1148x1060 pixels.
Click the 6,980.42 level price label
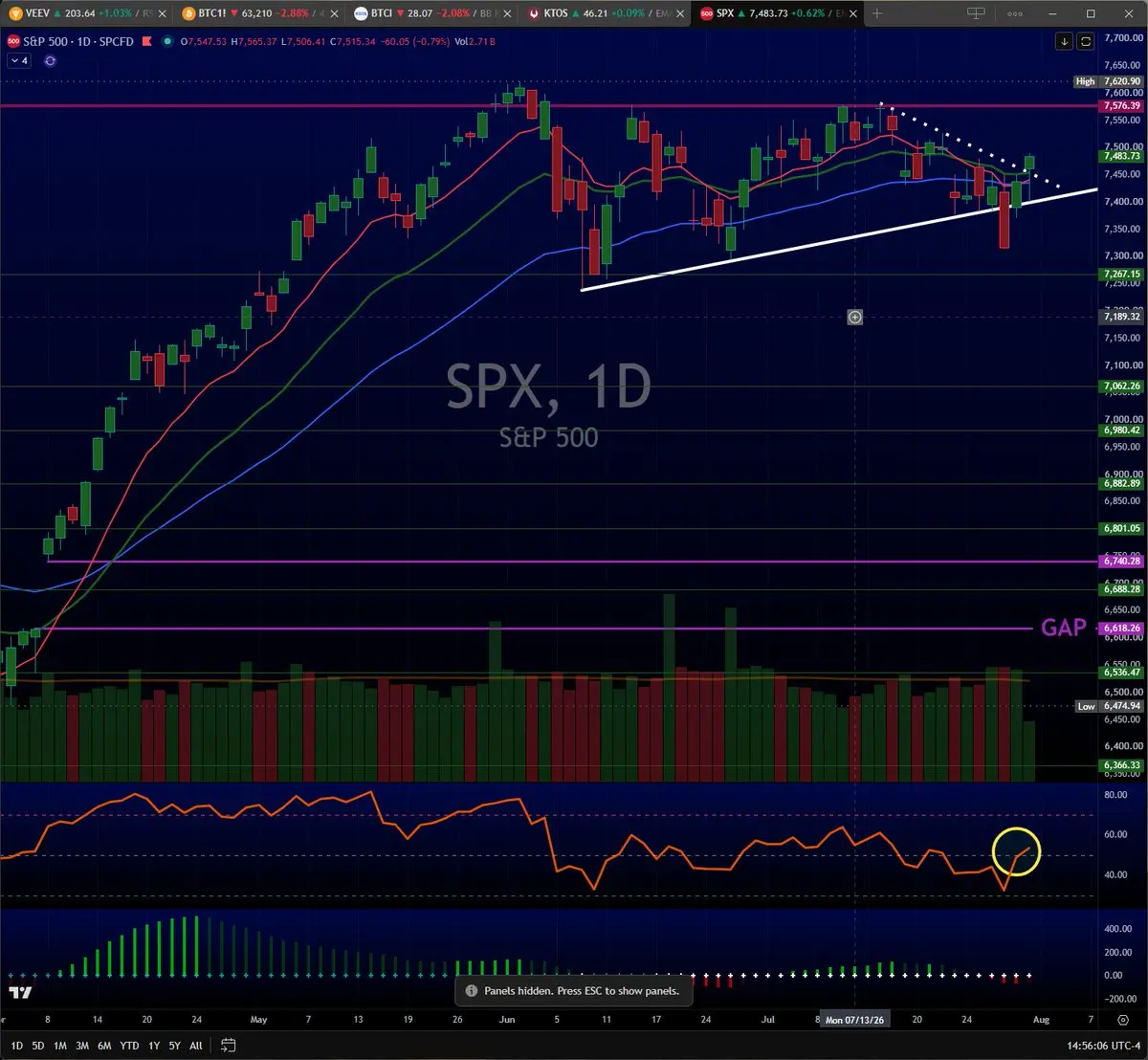1121,431
